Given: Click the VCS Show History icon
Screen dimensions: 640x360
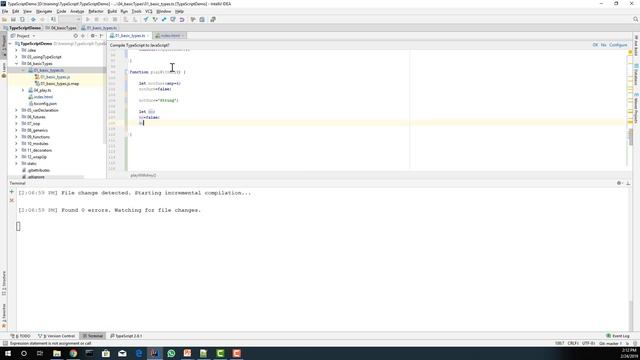Looking at the screenshot, I should [173, 20].
